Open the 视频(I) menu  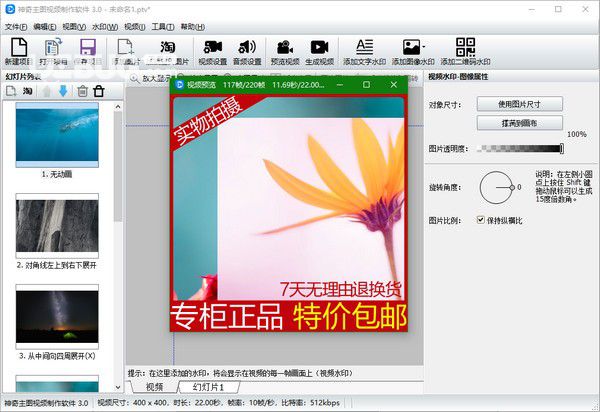click(135, 27)
